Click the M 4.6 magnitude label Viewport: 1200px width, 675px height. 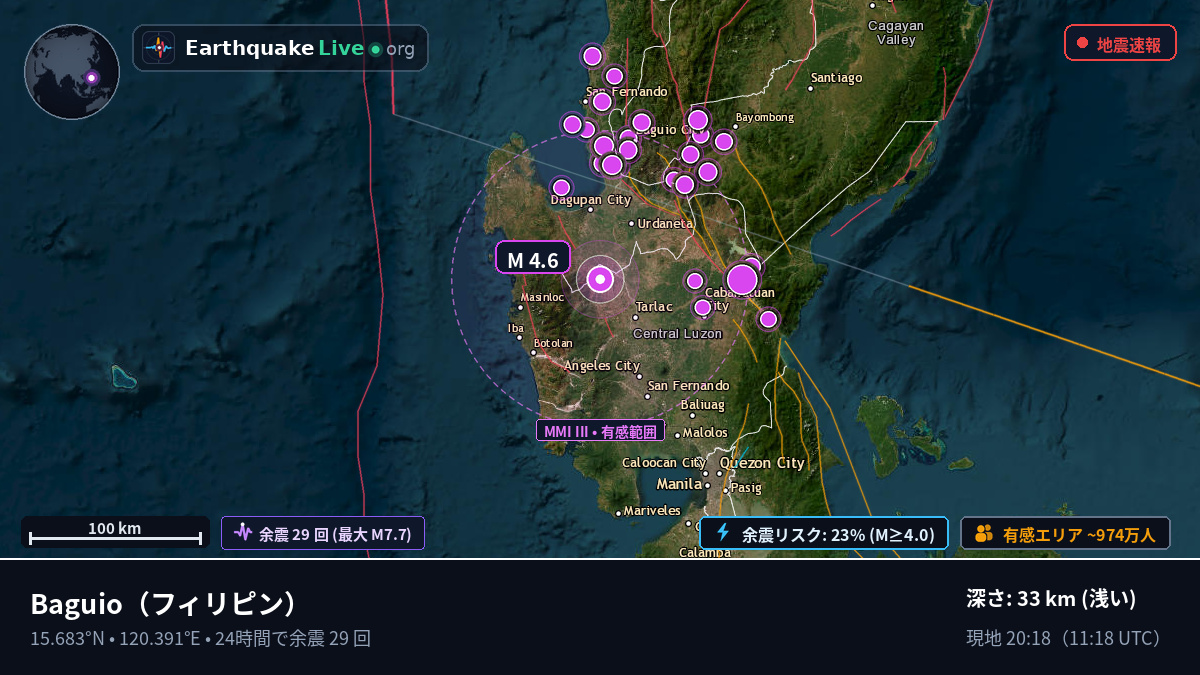pyautogui.click(x=533, y=258)
